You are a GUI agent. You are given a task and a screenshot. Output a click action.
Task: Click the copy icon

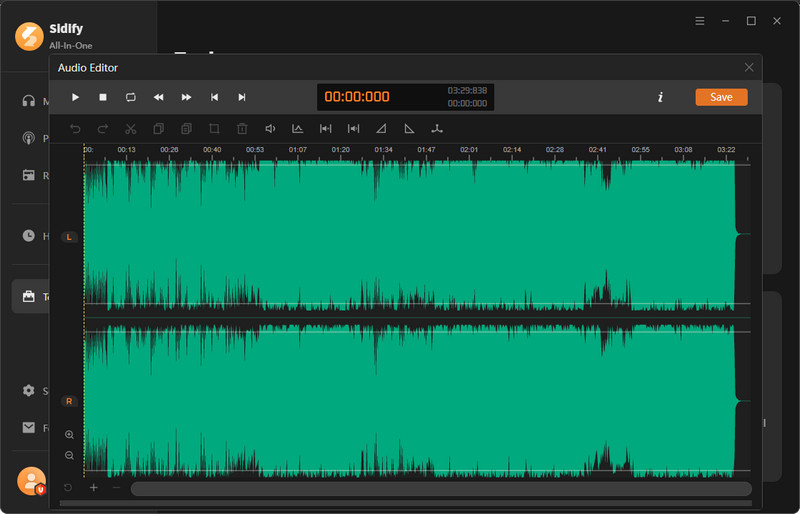(x=159, y=129)
